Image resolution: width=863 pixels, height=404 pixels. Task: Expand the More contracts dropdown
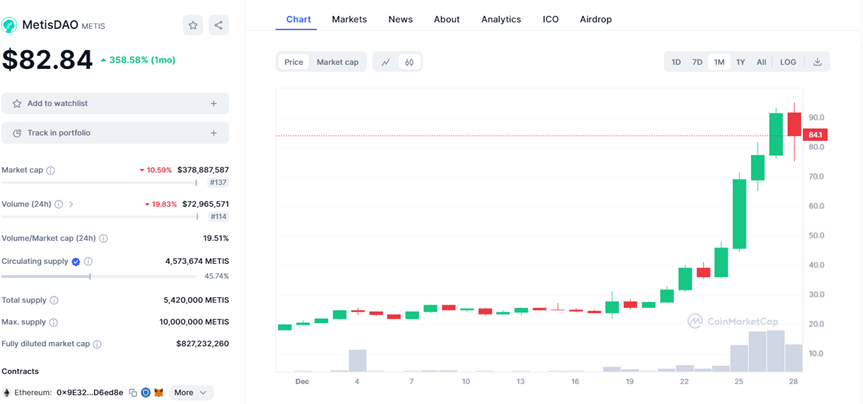pyautogui.click(x=191, y=393)
